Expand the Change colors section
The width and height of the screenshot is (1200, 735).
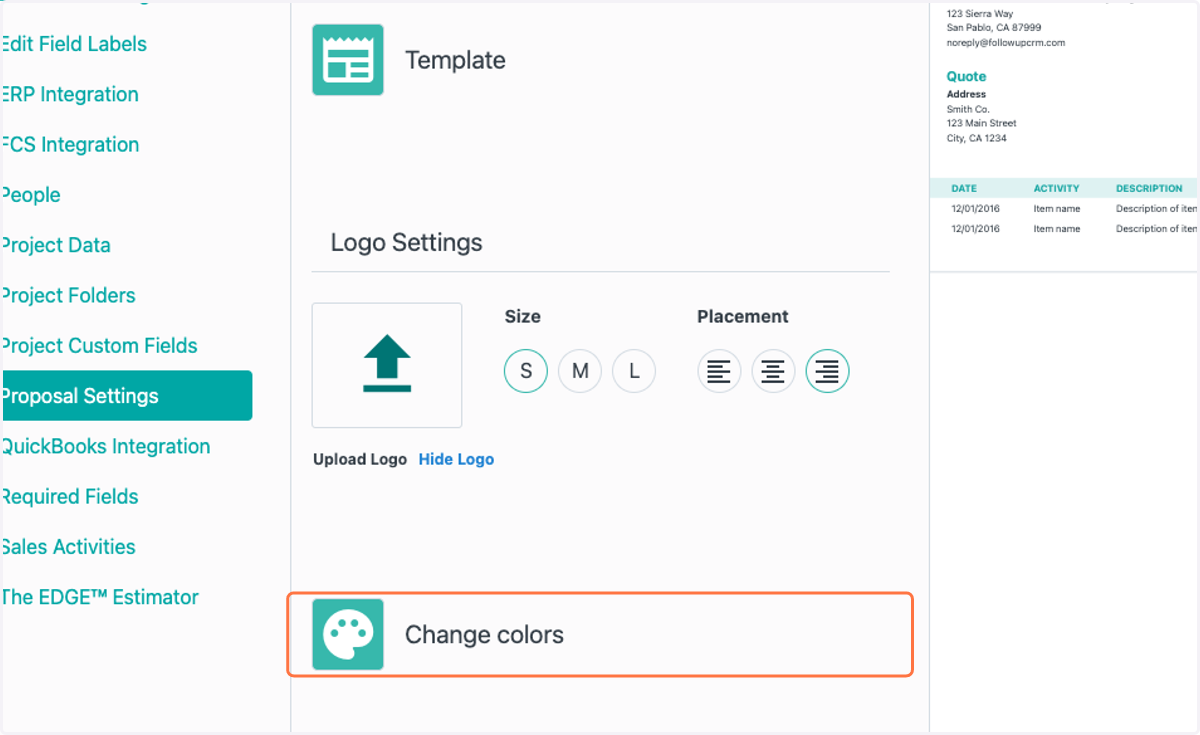[600, 634]
